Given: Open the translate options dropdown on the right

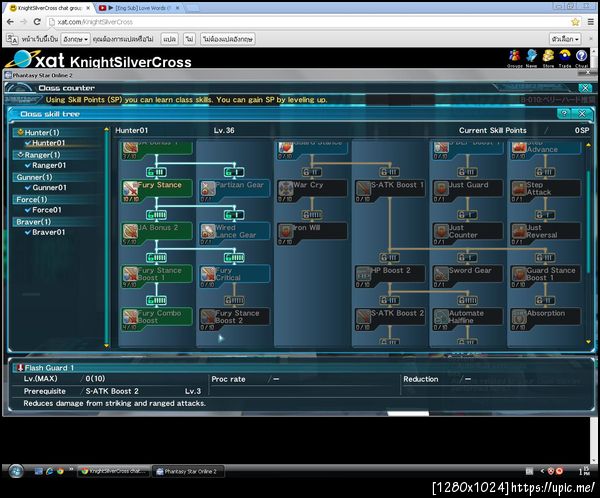Looking at the screenshot, I should 565,39.
